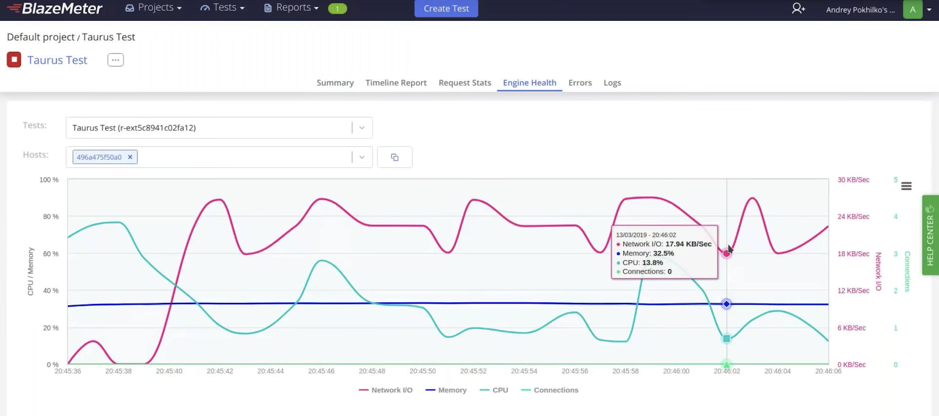The height and width of the screenshot is (416, 939).
Task: Click the tooltip Memory: 32.5% line
Action: (645, 253)
